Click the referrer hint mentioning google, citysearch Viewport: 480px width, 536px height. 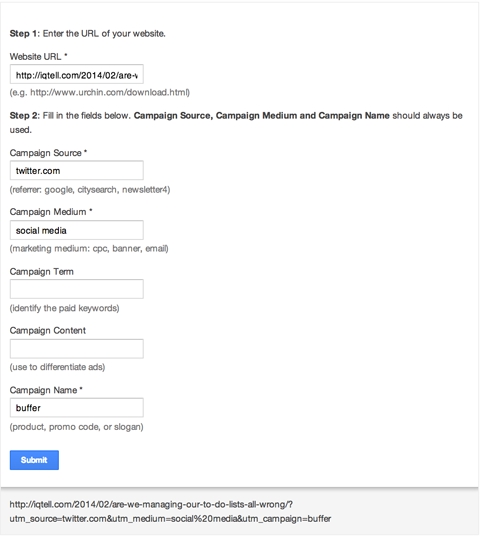90,190
